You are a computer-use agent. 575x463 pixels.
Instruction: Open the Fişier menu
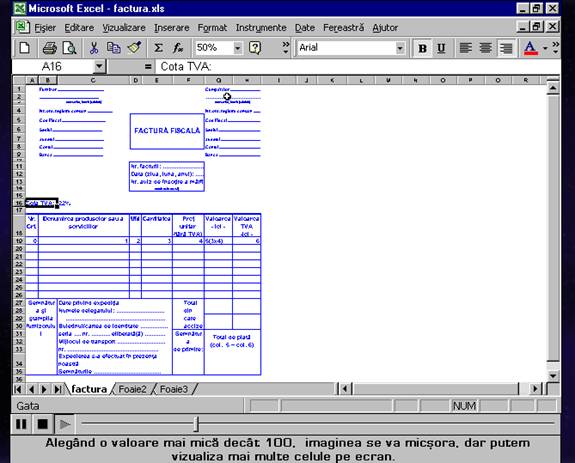point(45,28)
